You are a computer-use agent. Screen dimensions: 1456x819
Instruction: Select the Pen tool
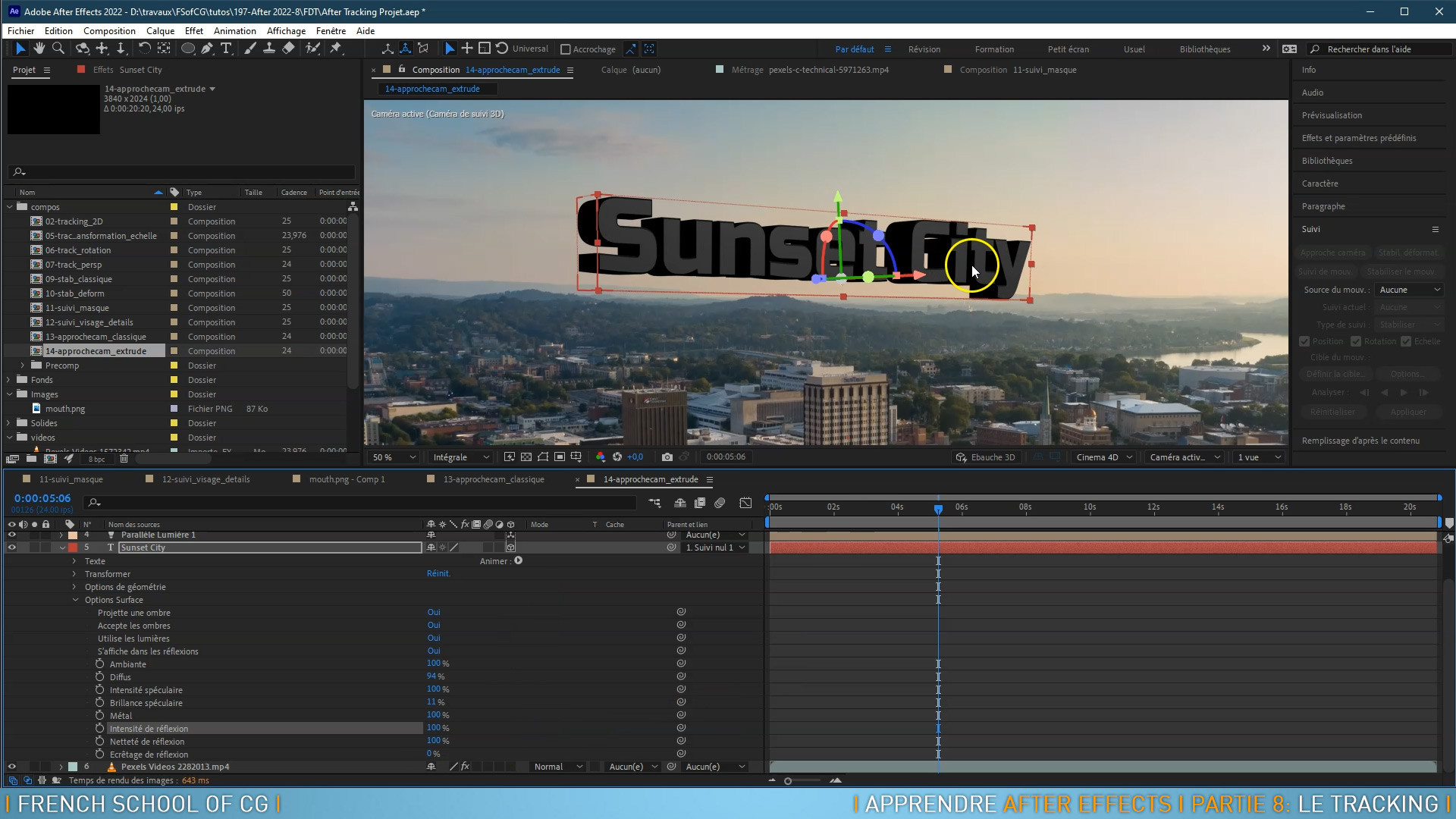pyautogui.click(x=207, y=49)
